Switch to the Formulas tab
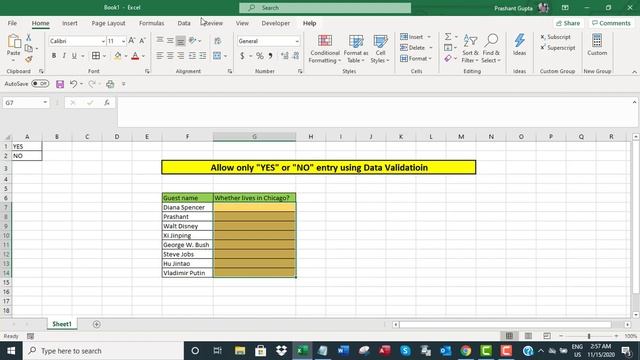 click(x=151, y=23)
